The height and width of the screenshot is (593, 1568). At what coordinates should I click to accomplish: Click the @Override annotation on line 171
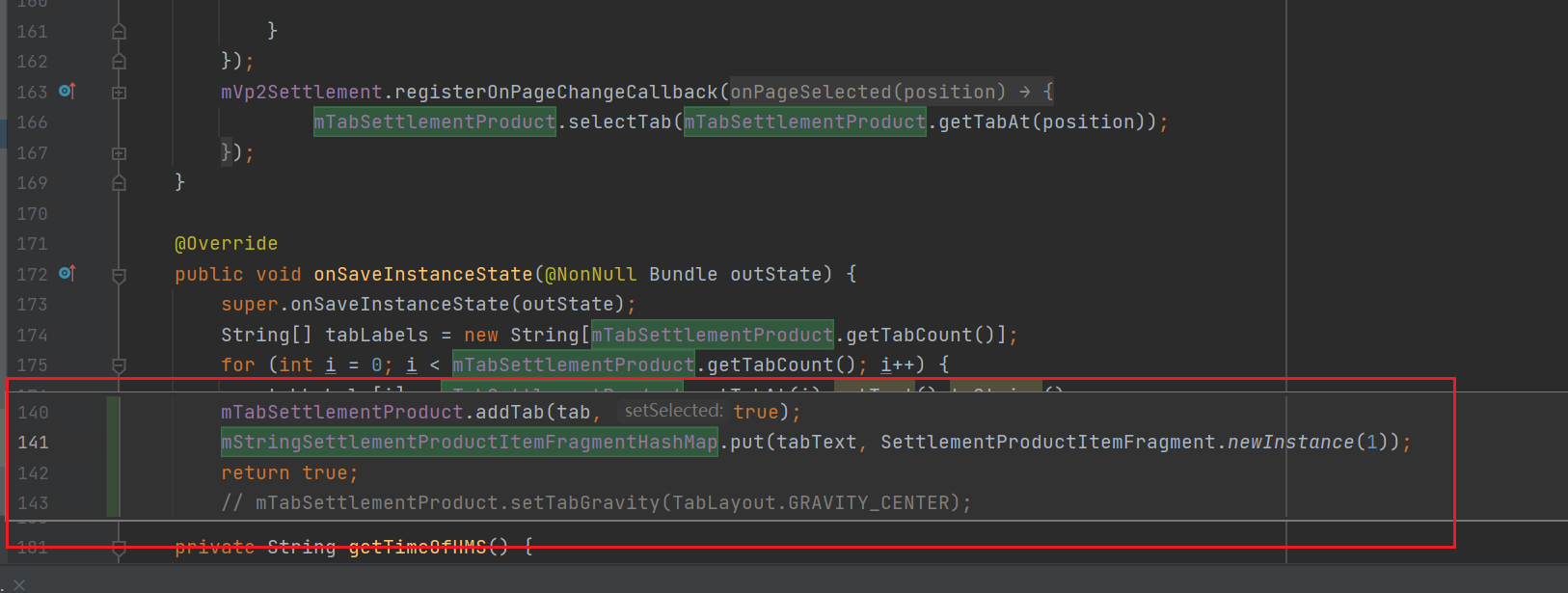point(226,244)
